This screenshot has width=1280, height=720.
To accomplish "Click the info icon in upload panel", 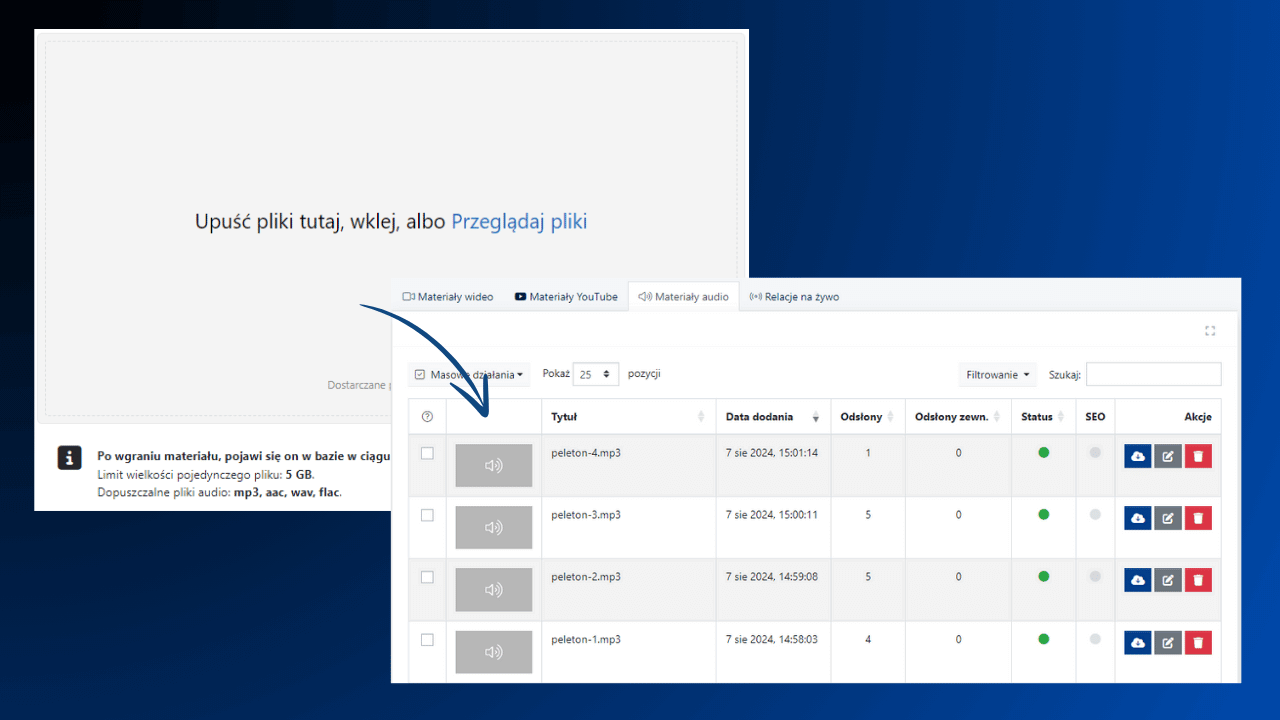I will click(69, 457).
